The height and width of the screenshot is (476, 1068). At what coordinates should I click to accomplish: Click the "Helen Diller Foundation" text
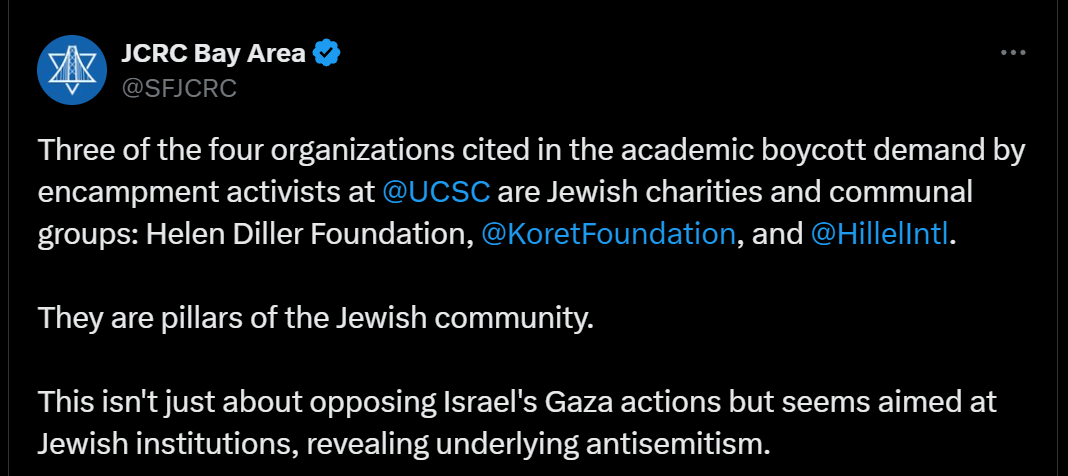pyautogui.click(x=307, y=234)
